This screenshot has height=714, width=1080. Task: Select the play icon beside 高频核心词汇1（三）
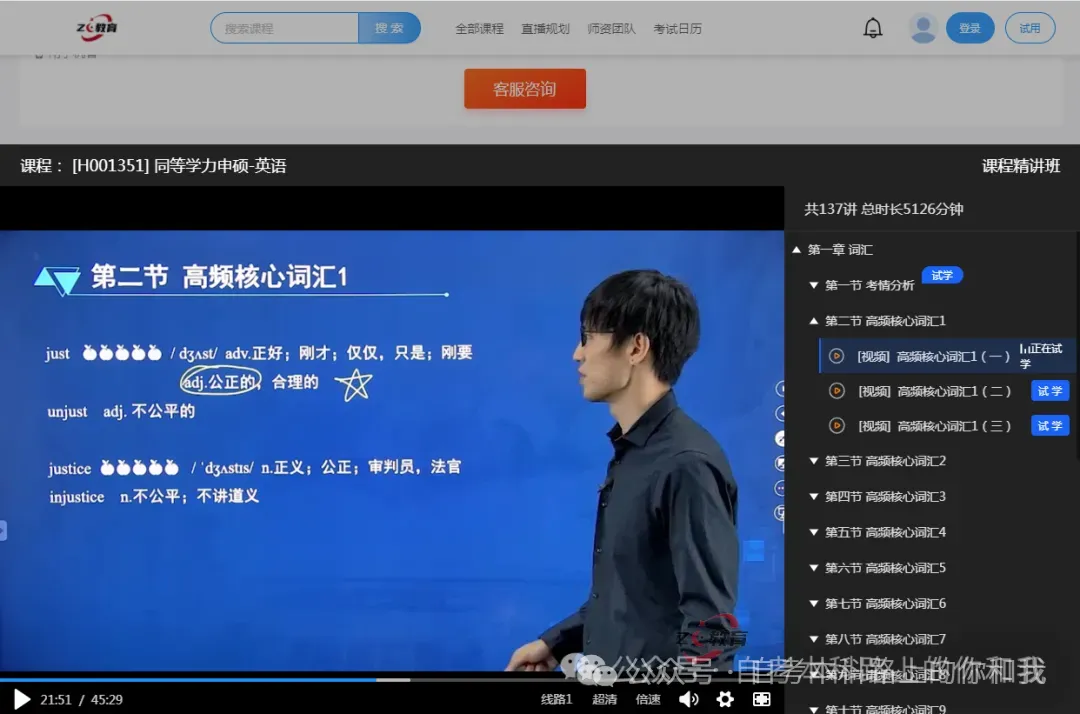click(x=837, y=425)
